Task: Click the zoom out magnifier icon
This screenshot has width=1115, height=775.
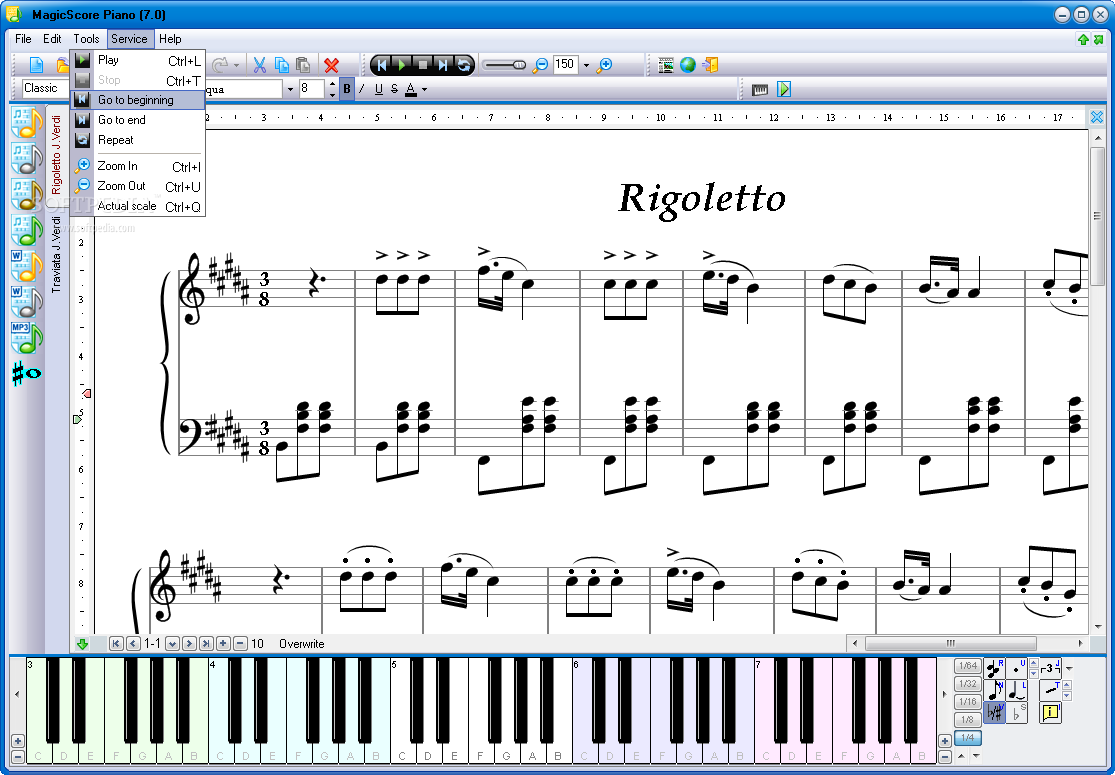Action: (x=540, y=65)
